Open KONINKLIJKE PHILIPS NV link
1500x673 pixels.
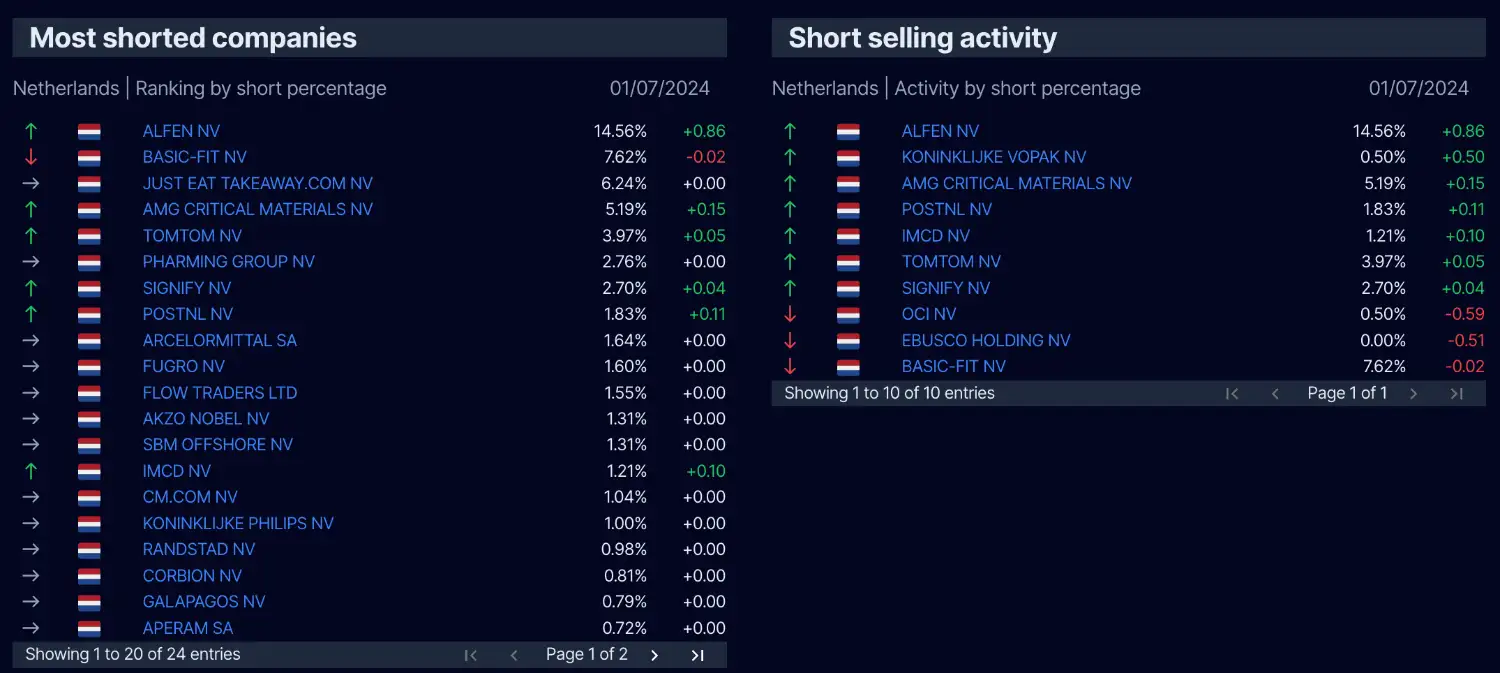tap(238, 523)
